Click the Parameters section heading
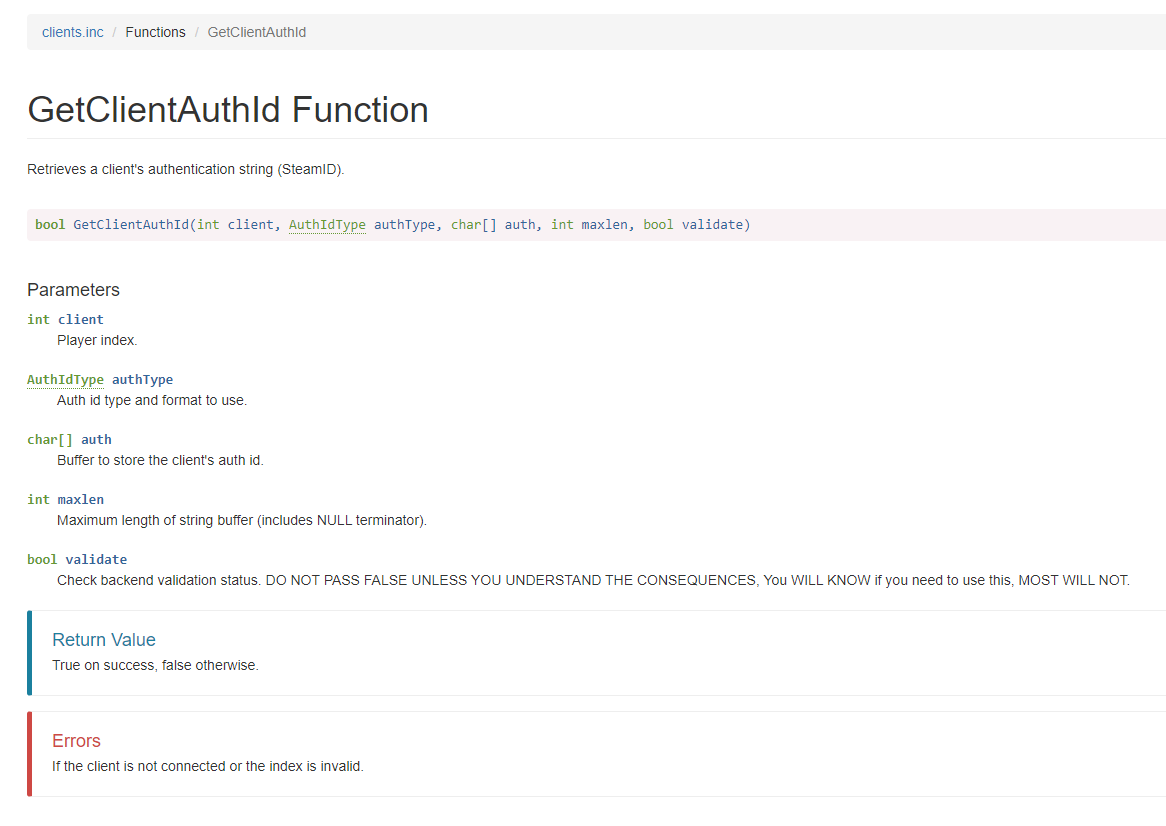The width and height of the screenshot is (1166, 826). (x=74, y=290)
